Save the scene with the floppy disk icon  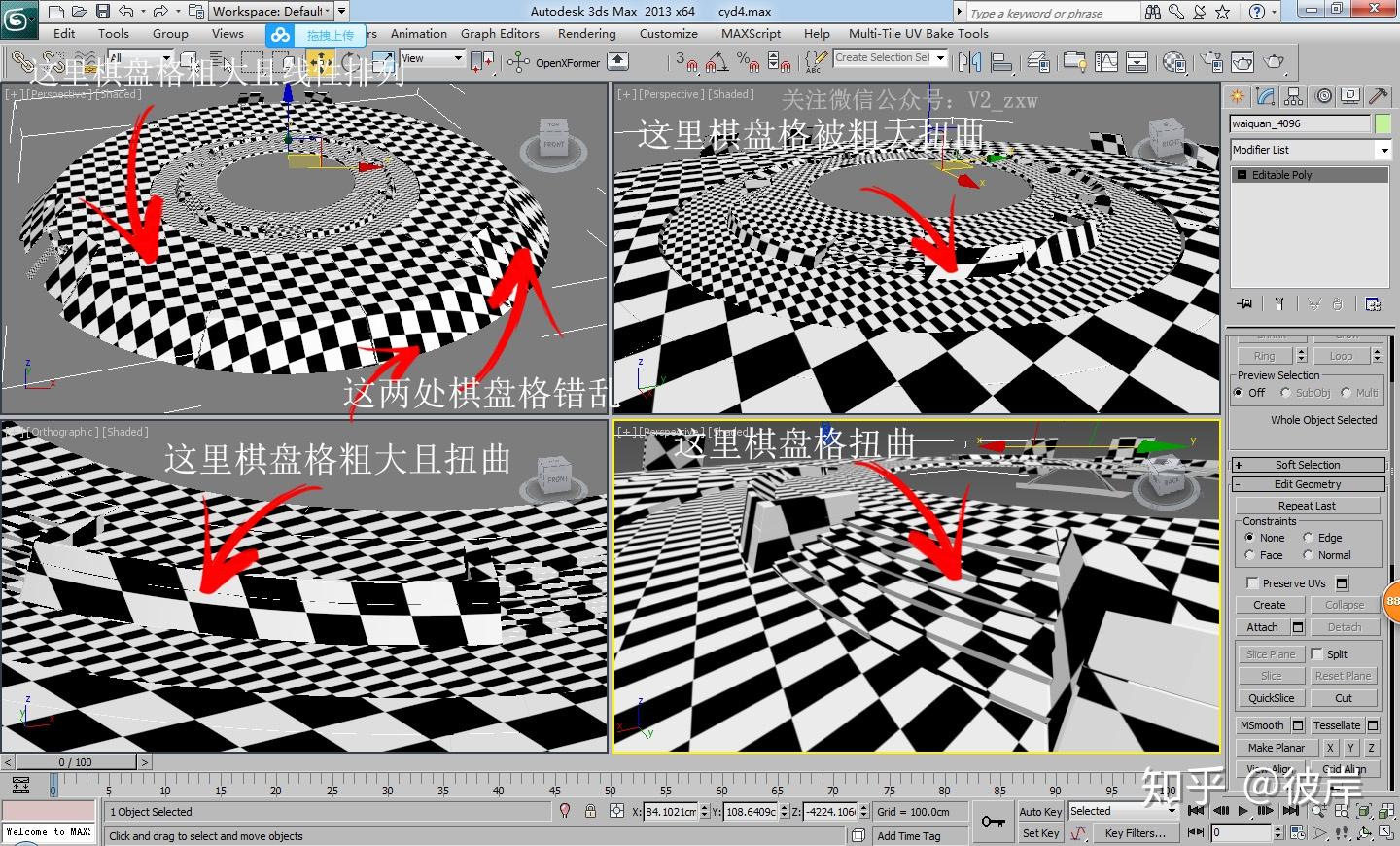pyautogui.click(x=101, y=12)
